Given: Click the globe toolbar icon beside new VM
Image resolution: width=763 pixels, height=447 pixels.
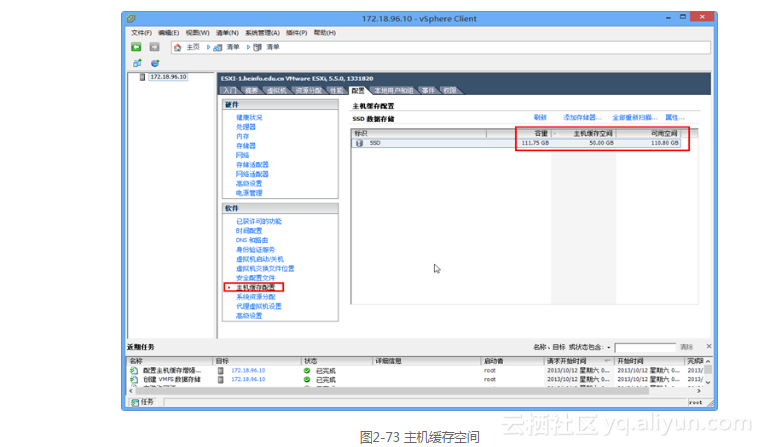Looking at the screenshot, I should [x=155, y=63].
